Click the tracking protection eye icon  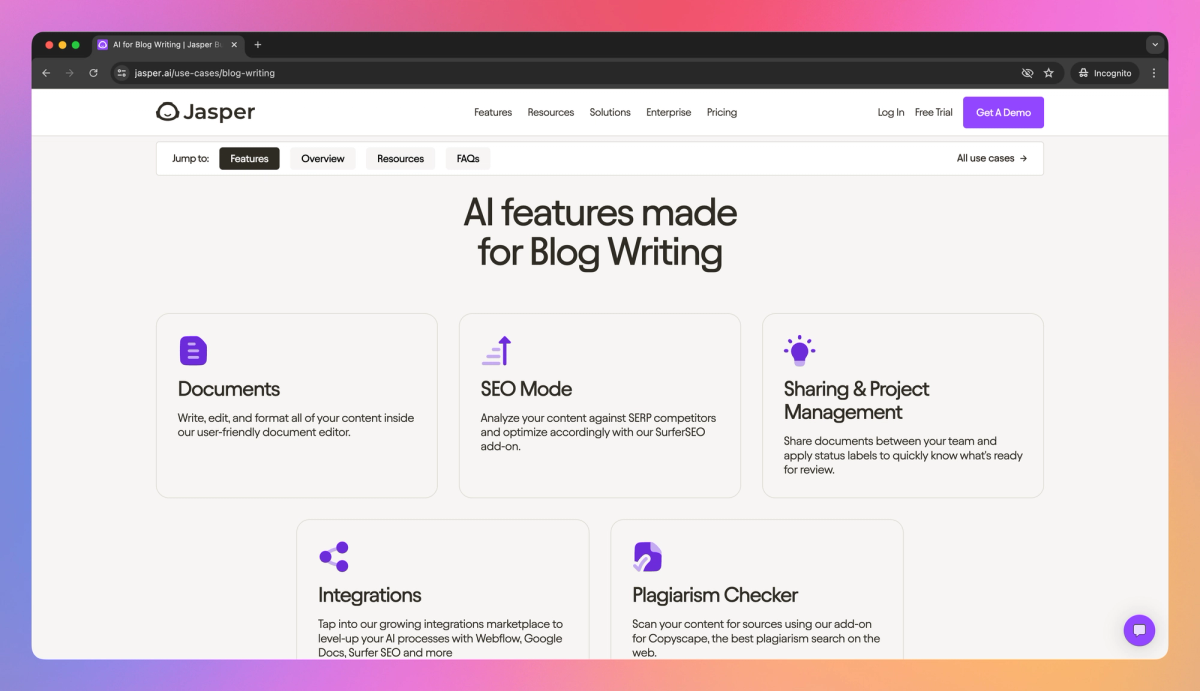1027,73
